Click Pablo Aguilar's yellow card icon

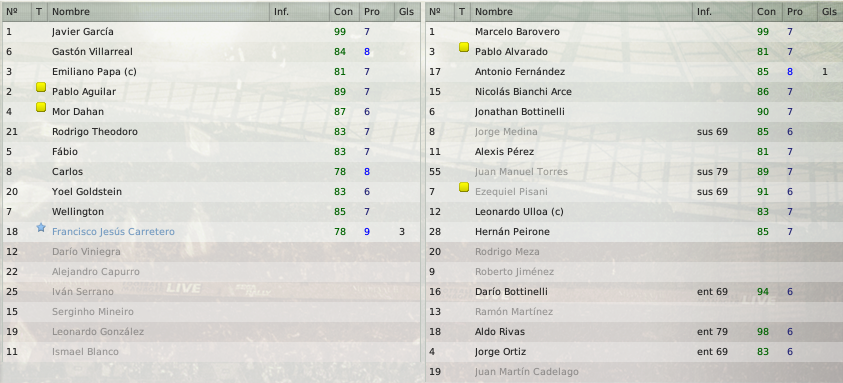click(x=41, y=87)
